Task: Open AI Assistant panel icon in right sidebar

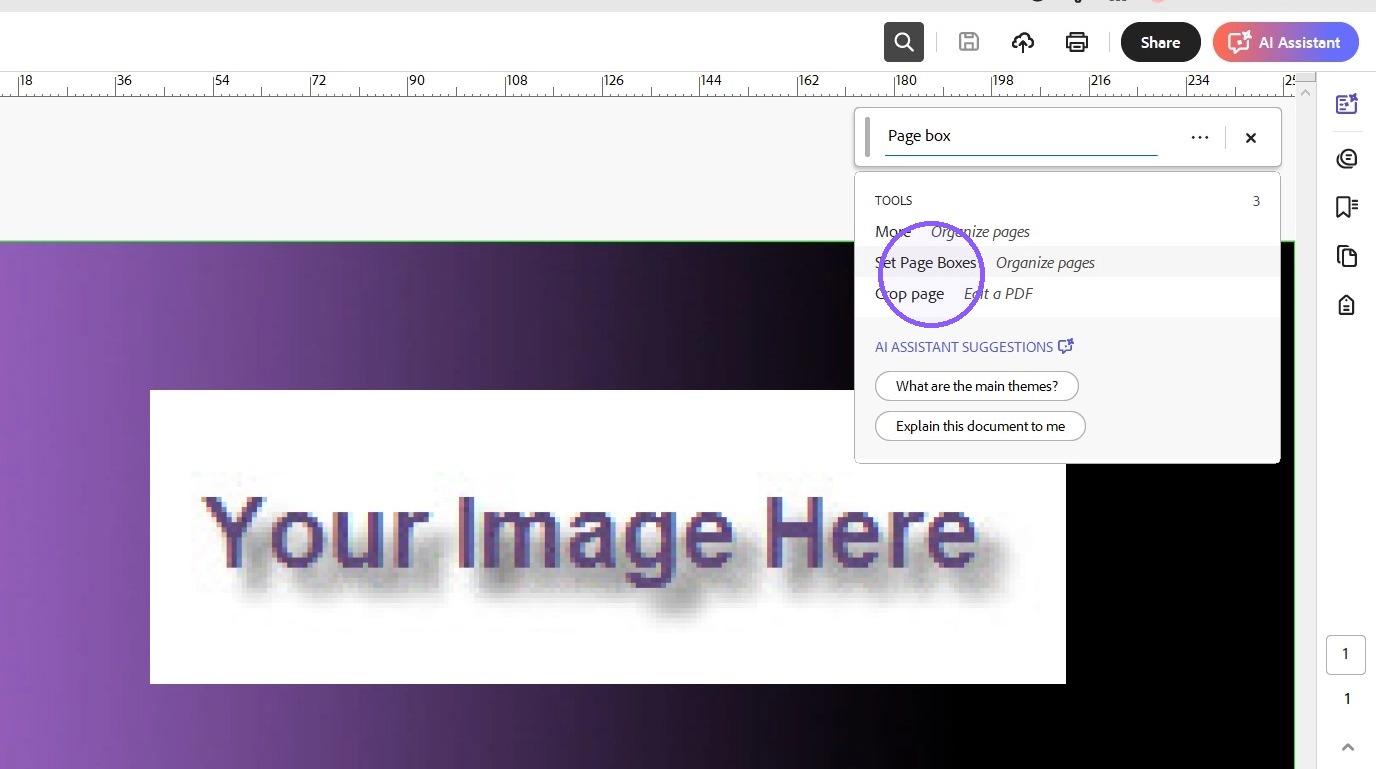Action: 1347,104
